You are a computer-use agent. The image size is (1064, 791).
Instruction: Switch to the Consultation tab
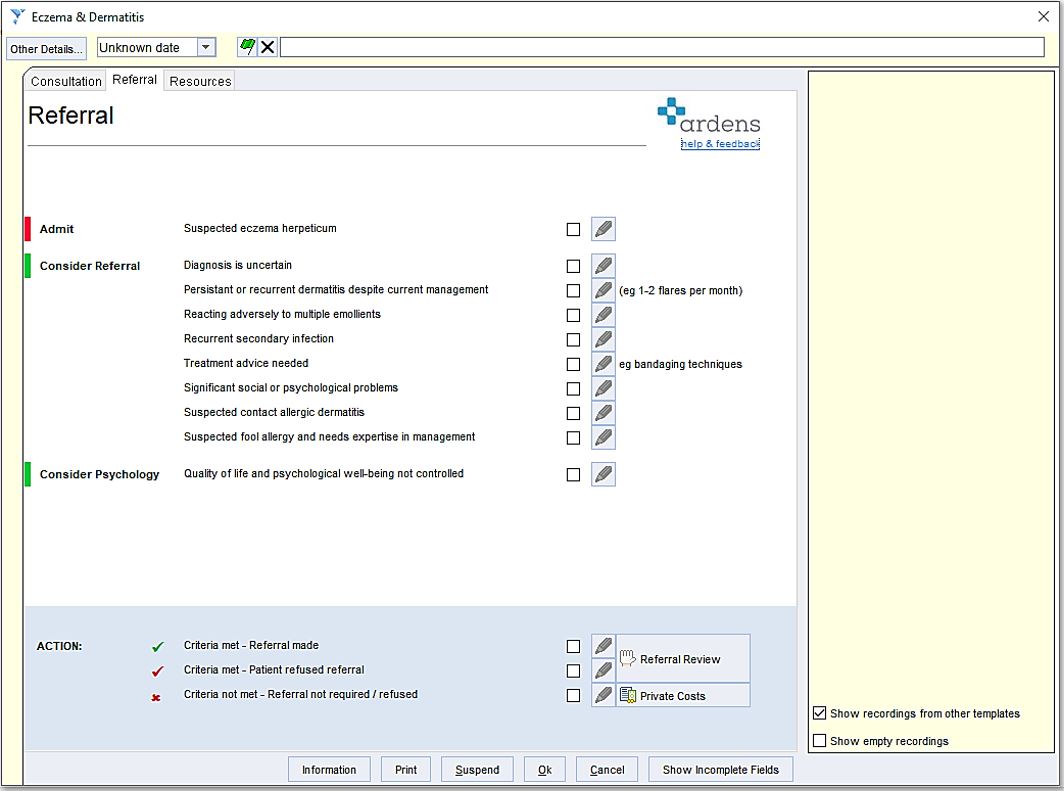(x=66, y=81)
